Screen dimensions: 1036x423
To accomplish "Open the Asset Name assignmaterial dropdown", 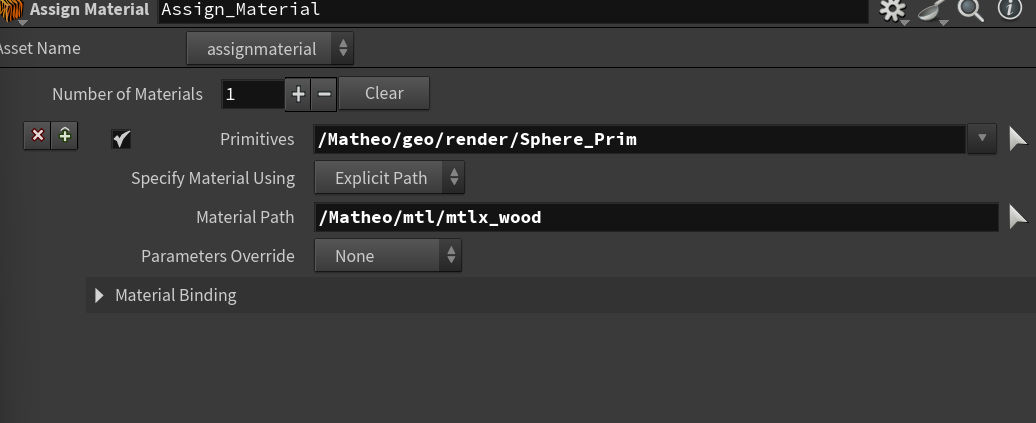I will (270, 48).
